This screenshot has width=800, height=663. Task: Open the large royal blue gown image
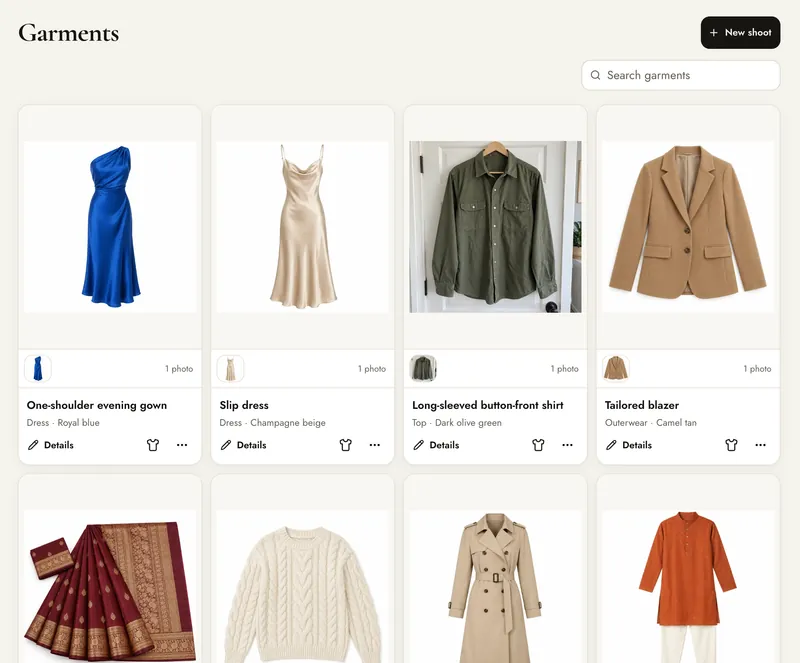pyautogui.click(x=110, y=227)
